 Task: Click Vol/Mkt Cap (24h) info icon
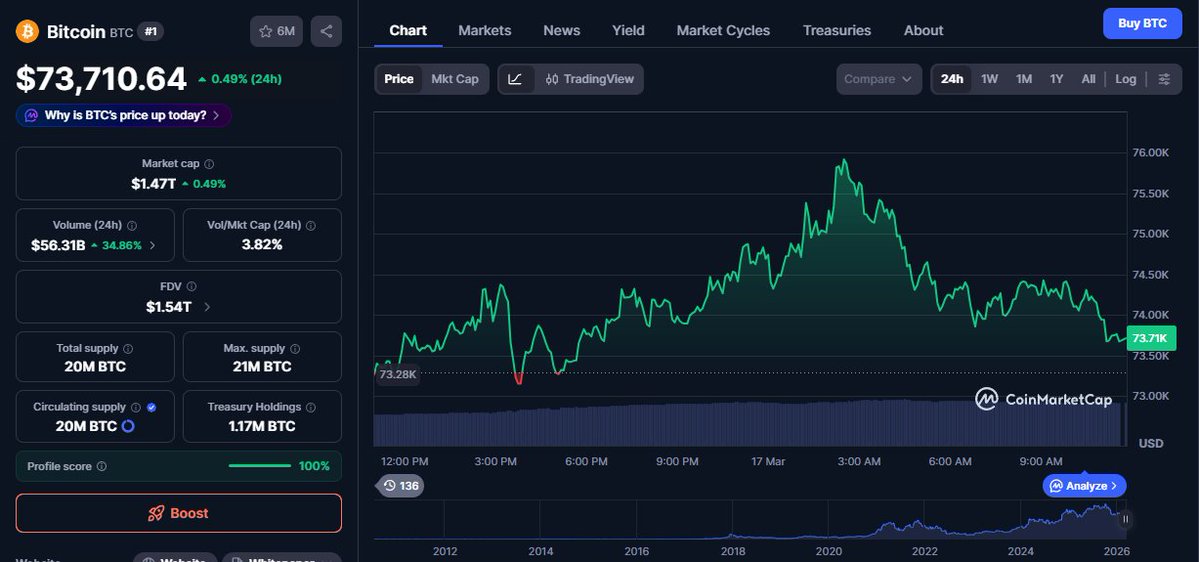(x=310, y=226)
